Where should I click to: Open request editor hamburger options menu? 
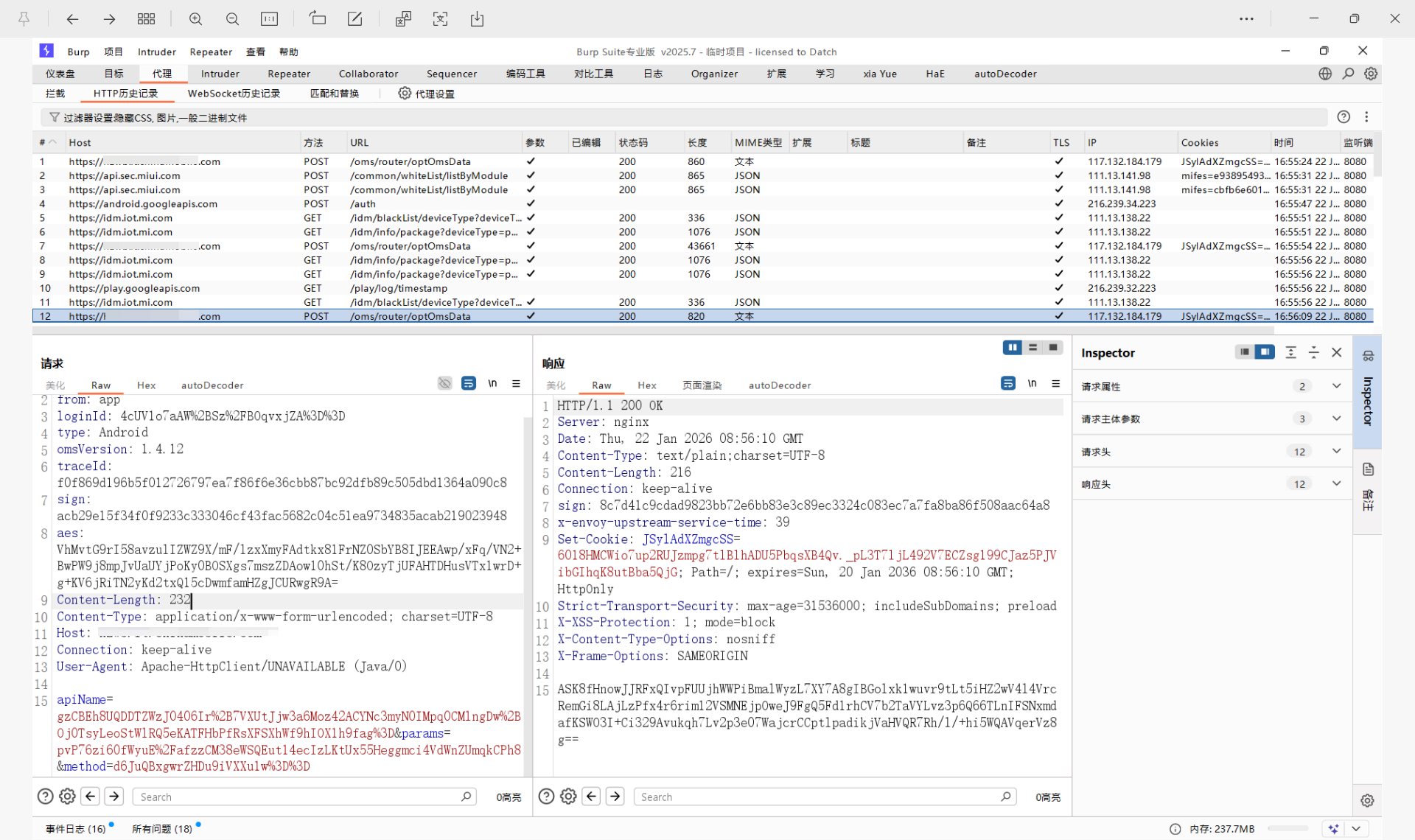coord(516,383)
